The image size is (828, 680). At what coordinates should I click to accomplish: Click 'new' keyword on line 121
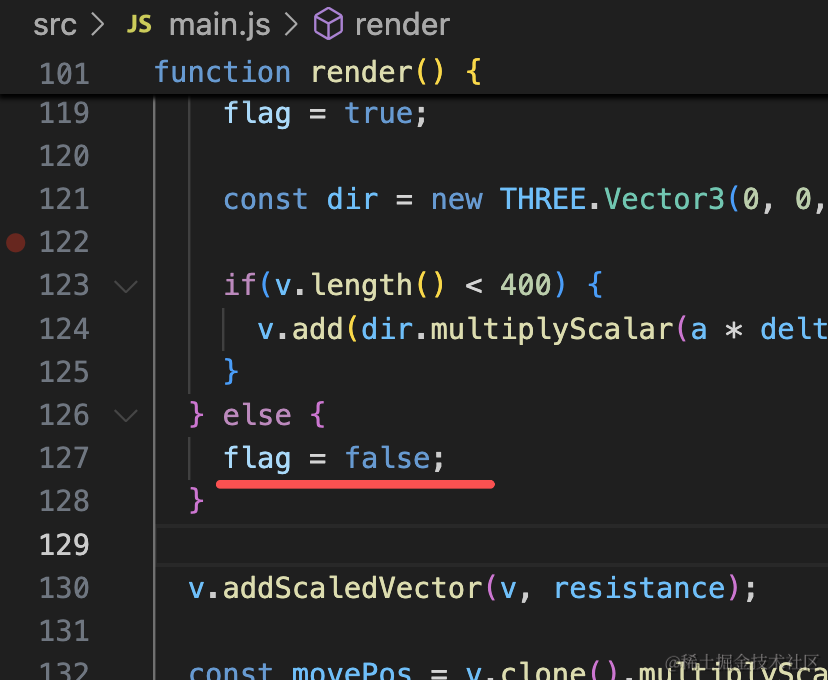coord(457,201)
